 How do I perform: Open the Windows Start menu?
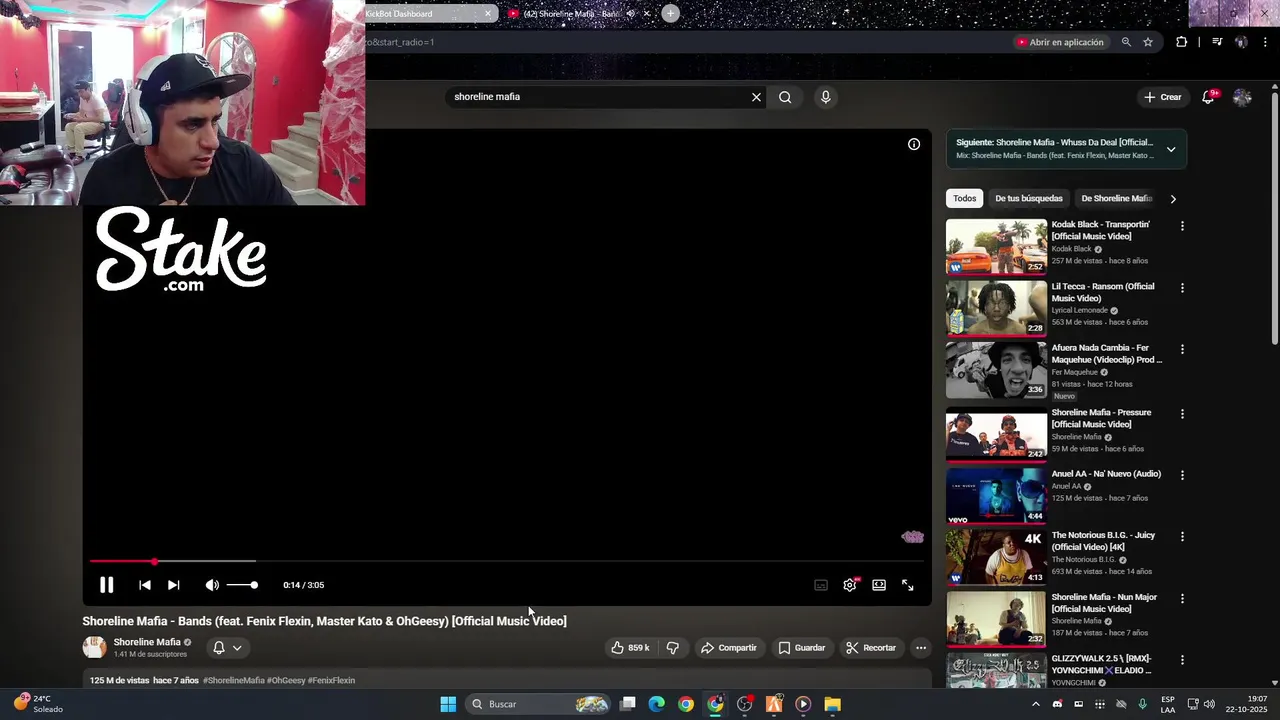point(448,704)
